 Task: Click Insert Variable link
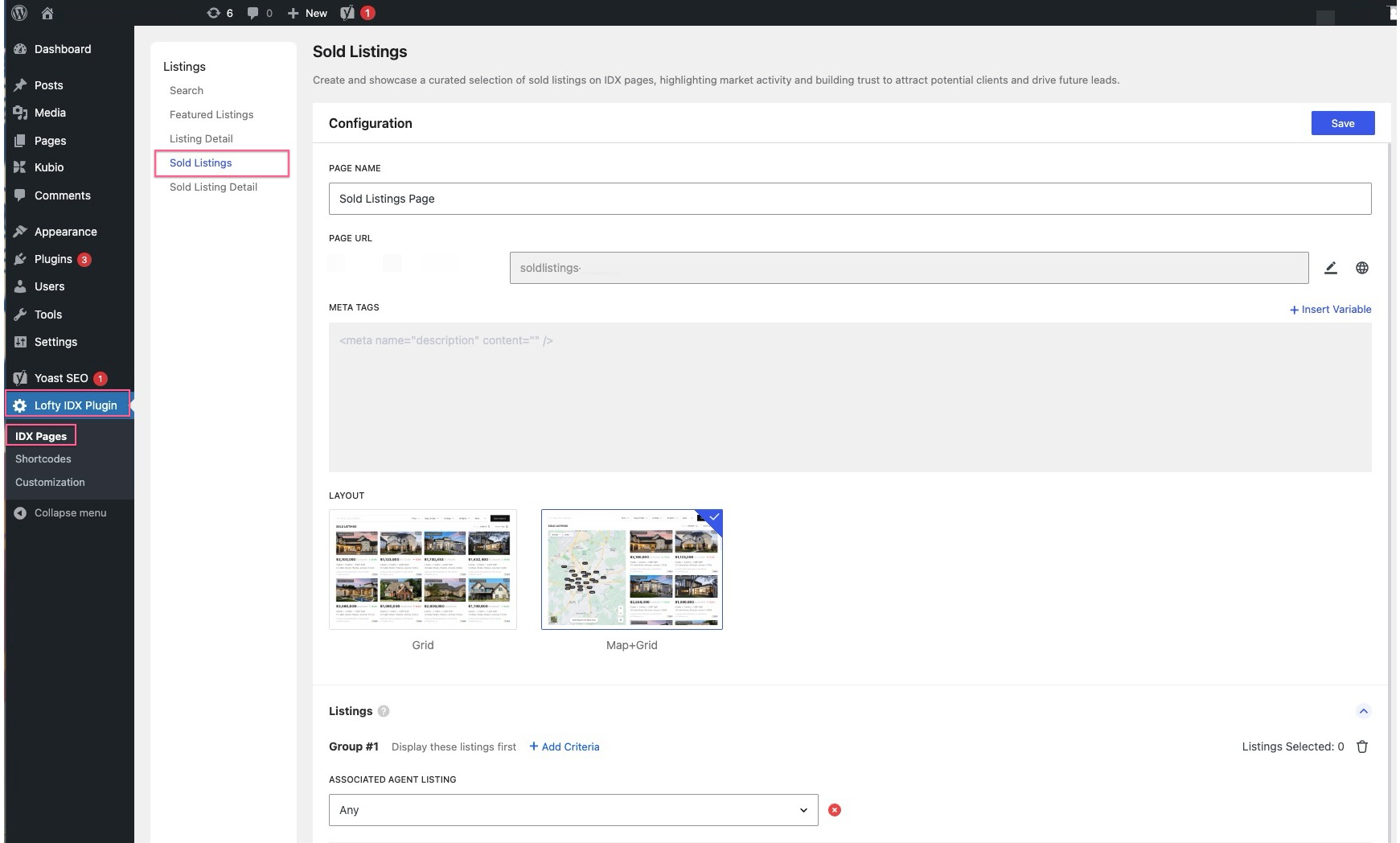tap(1331, 309)
